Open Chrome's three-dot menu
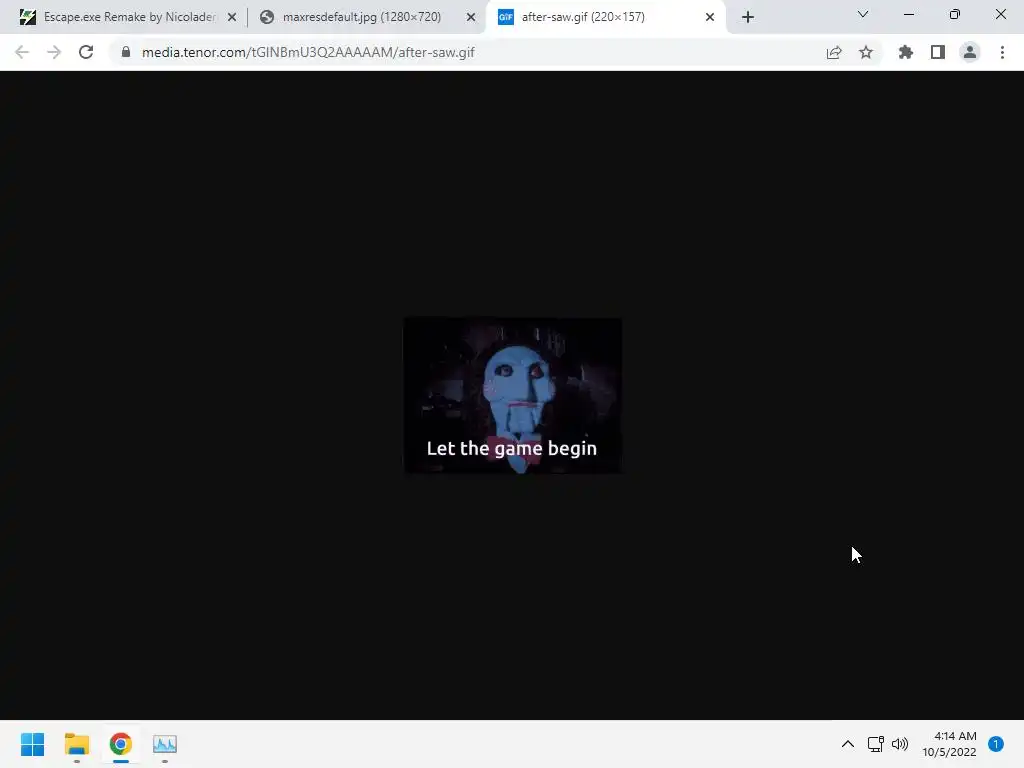Viewport: 1024px width, 768px height. pyautogui.click(x=1002, y=52)
